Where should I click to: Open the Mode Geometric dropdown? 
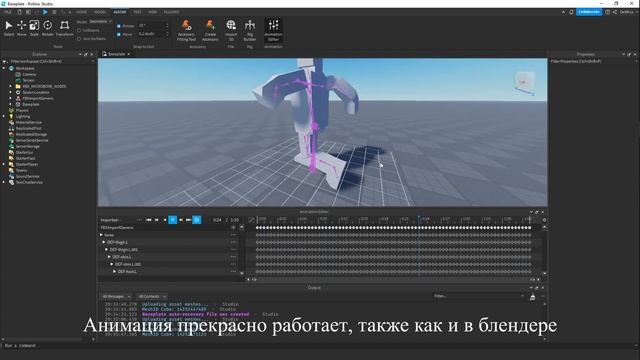point(100,22)
